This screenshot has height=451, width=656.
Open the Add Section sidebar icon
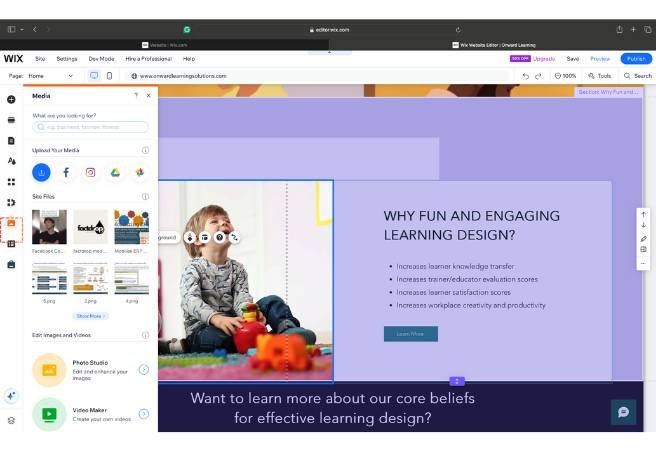pyautogui.click(x=11, y=120)
